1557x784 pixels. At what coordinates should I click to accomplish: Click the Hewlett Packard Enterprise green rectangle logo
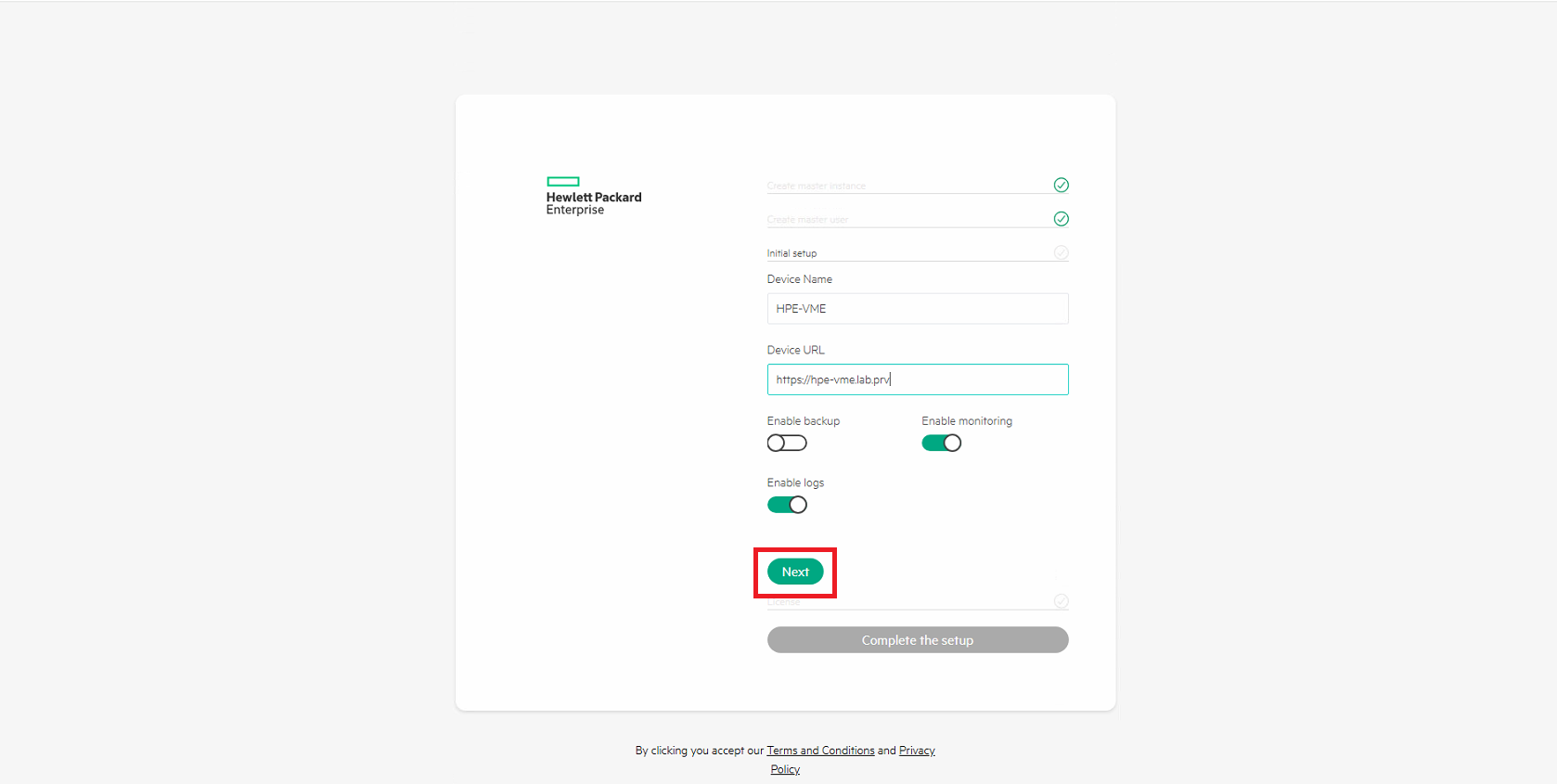click(x=563, y=182)
